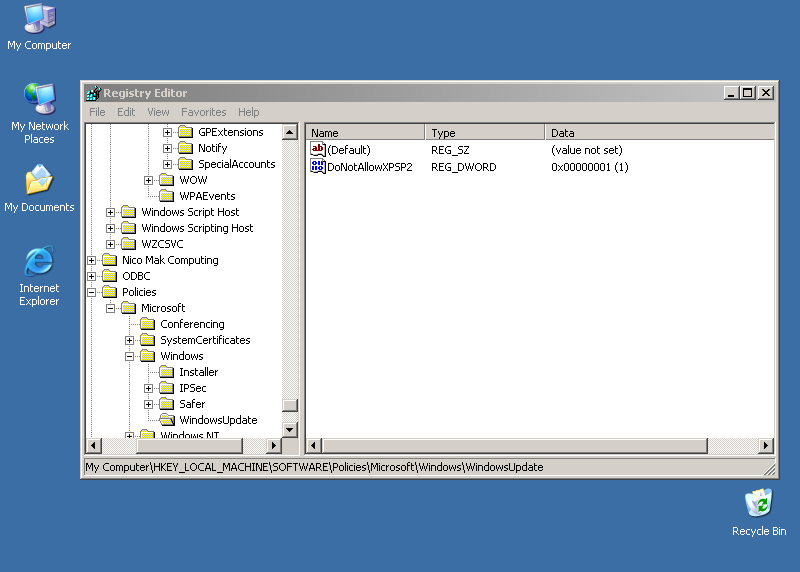Click the tree pane scroll left arrow
The image size is (800, 572).
pyautogui.click(x=93, y=445)
